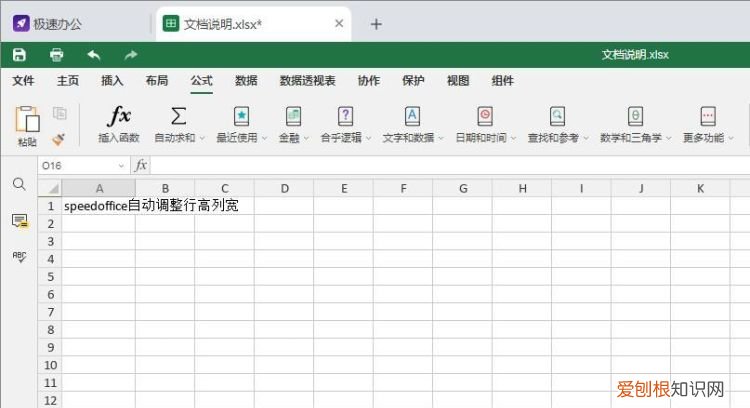The height and width of the screenshot is (408, 750).
Task: Open the Text and Data functions icon
Action: [412, 116]
